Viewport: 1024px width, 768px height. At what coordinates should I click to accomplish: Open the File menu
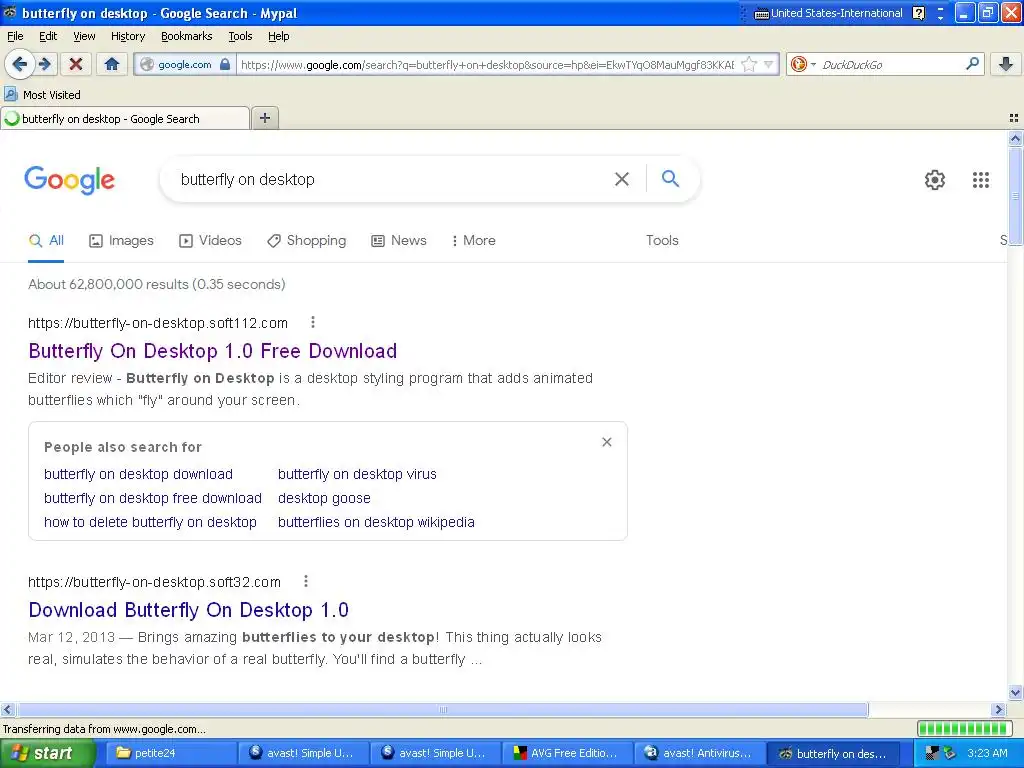pos(15,36)
